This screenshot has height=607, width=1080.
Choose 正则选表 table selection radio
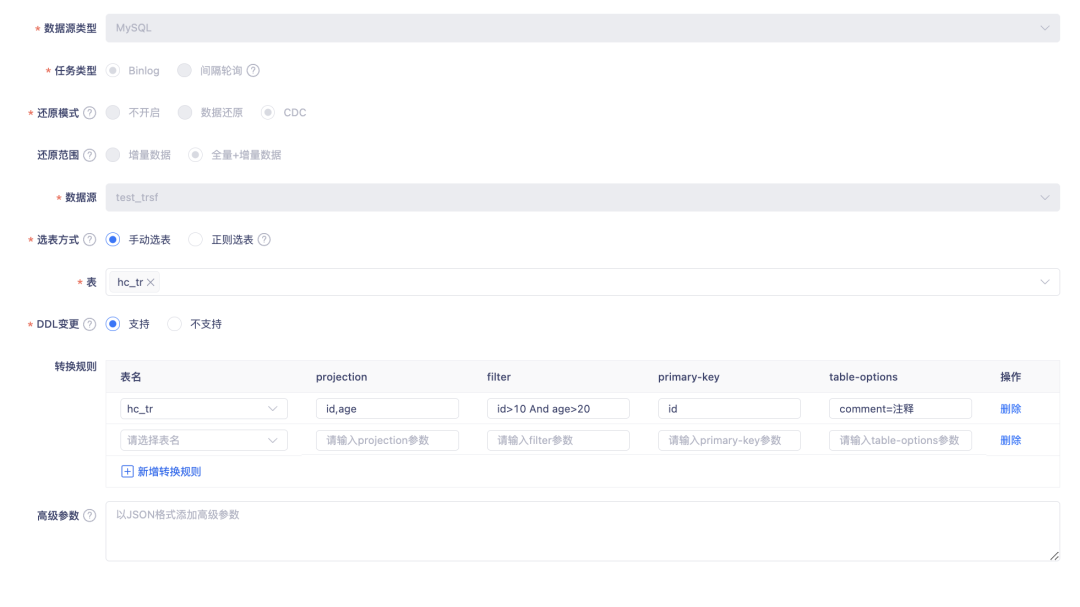(196, 240)
